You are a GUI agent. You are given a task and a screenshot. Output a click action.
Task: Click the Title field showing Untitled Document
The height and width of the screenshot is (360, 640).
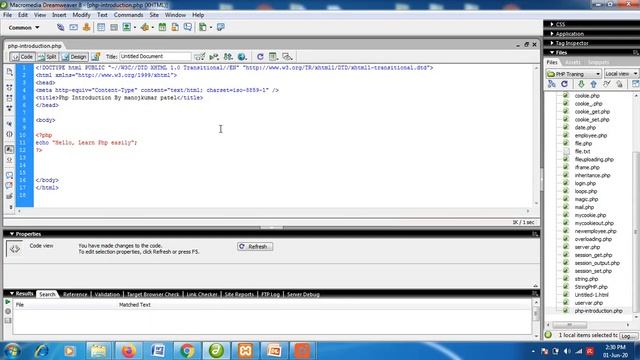point(155,56)
